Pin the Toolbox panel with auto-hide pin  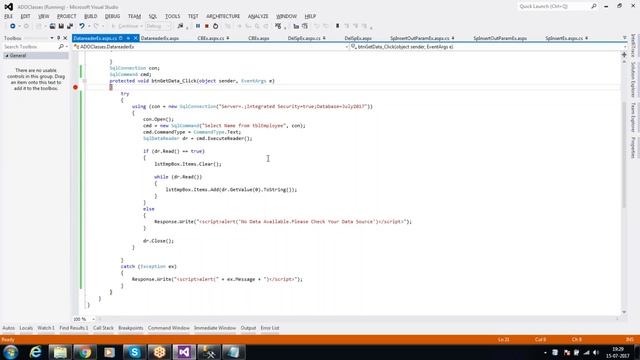[x=58, y=38]
